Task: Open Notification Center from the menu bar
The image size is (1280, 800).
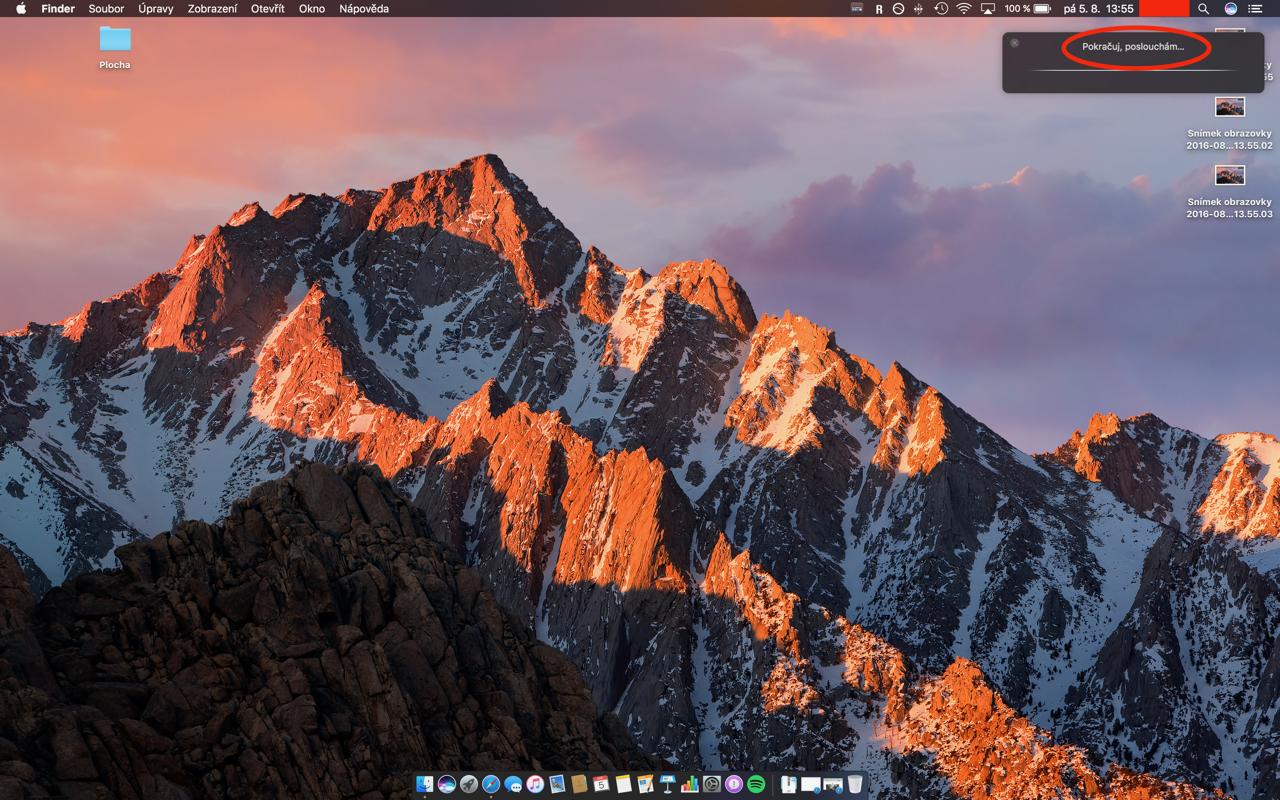Action: [x=1255, y=9]
